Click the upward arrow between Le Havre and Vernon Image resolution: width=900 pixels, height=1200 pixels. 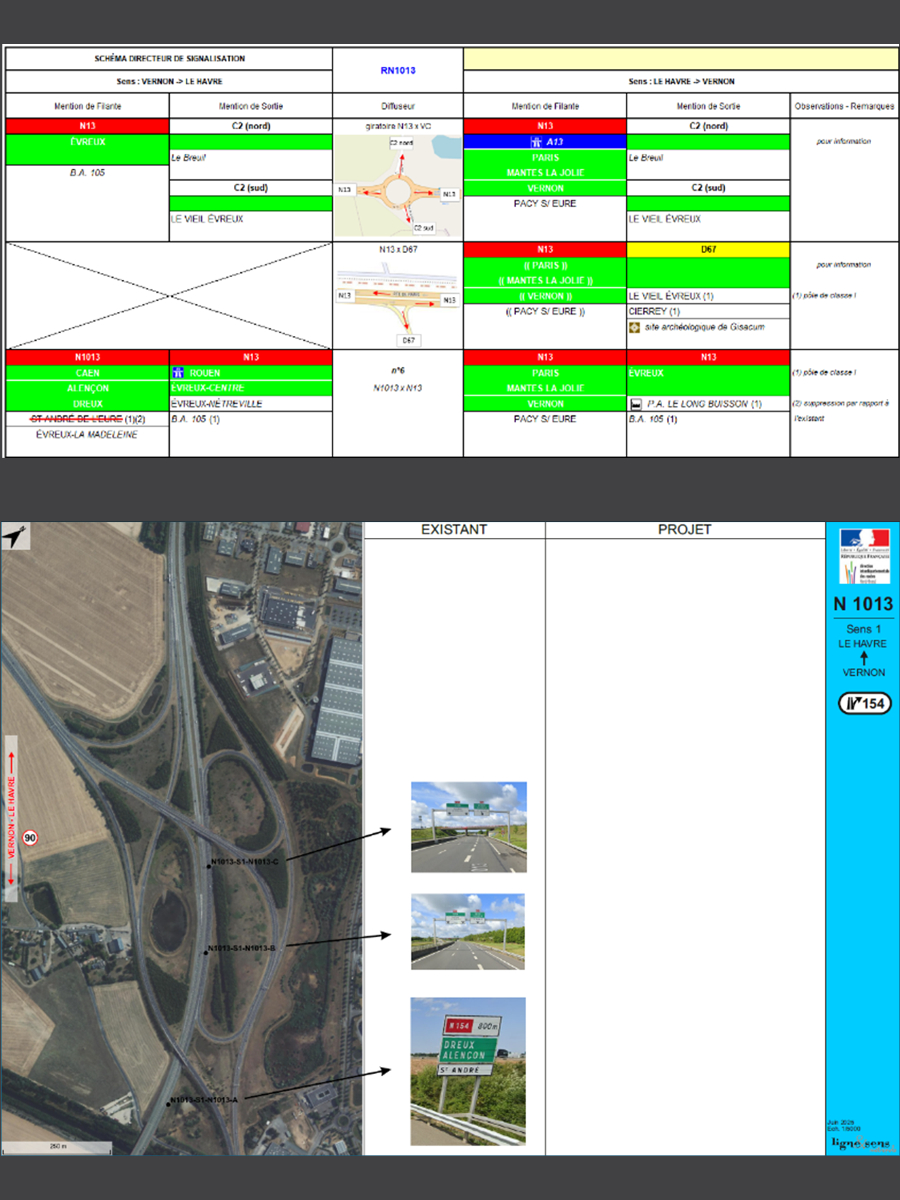click(862, 658)
